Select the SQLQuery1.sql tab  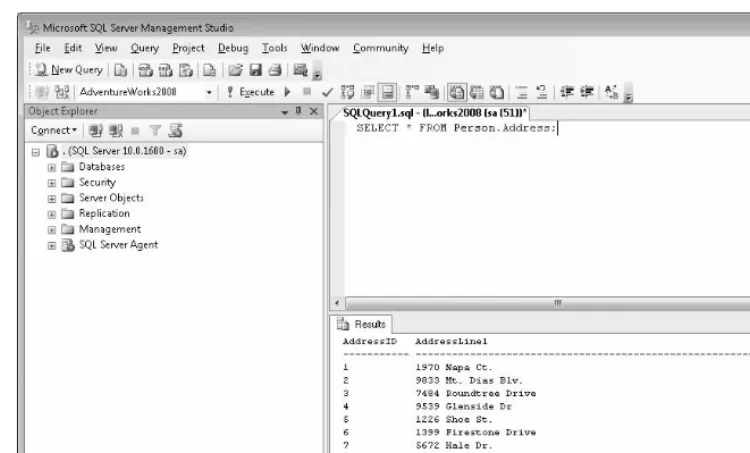[434, 113]
